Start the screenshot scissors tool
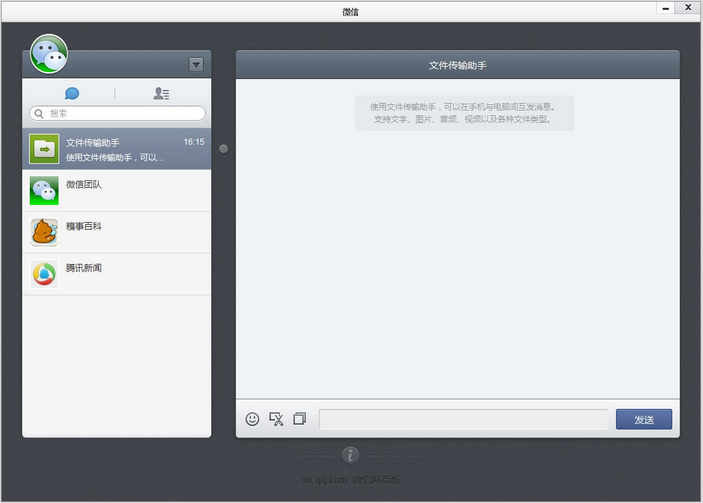Viewport: 703px width, 503px height. point(276,419)
